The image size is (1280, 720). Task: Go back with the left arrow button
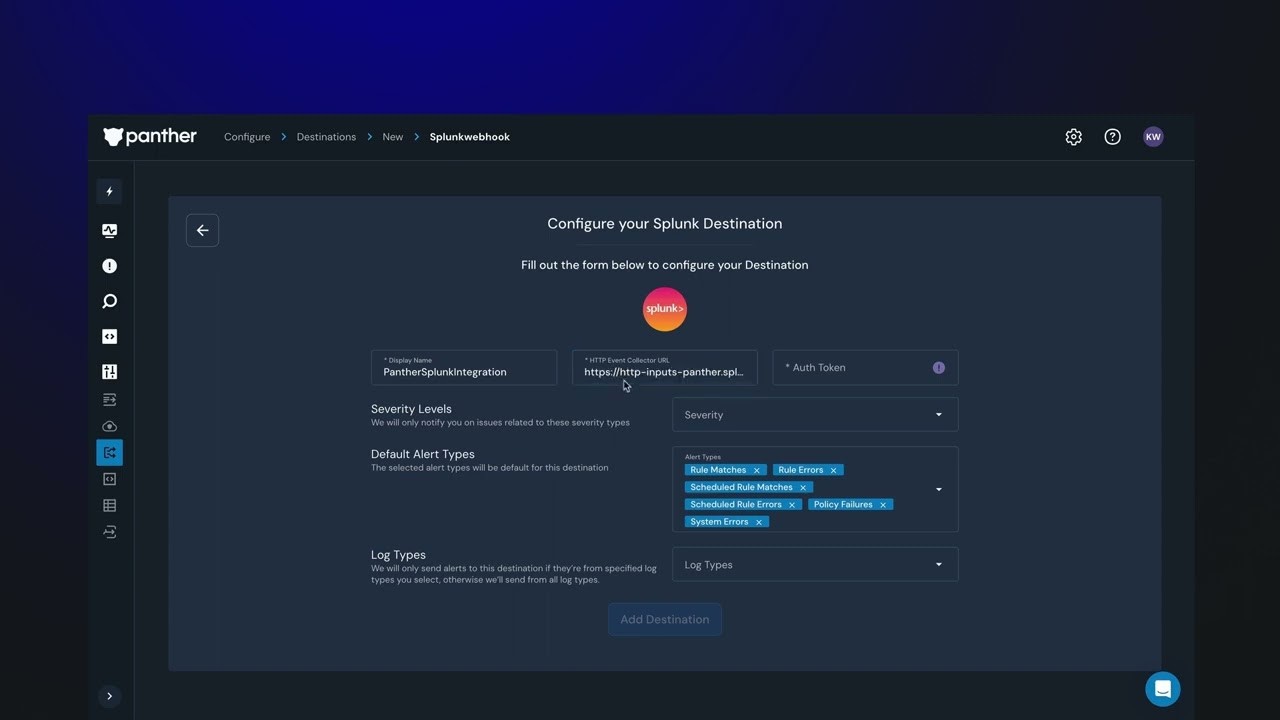pos(202,230)
